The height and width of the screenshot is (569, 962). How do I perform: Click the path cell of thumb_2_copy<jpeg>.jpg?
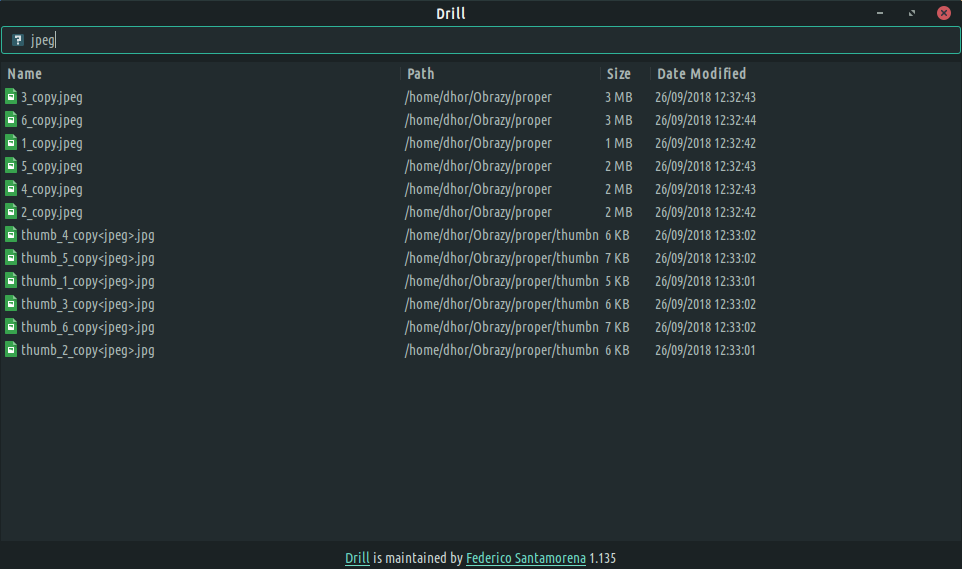click(501, 350)
